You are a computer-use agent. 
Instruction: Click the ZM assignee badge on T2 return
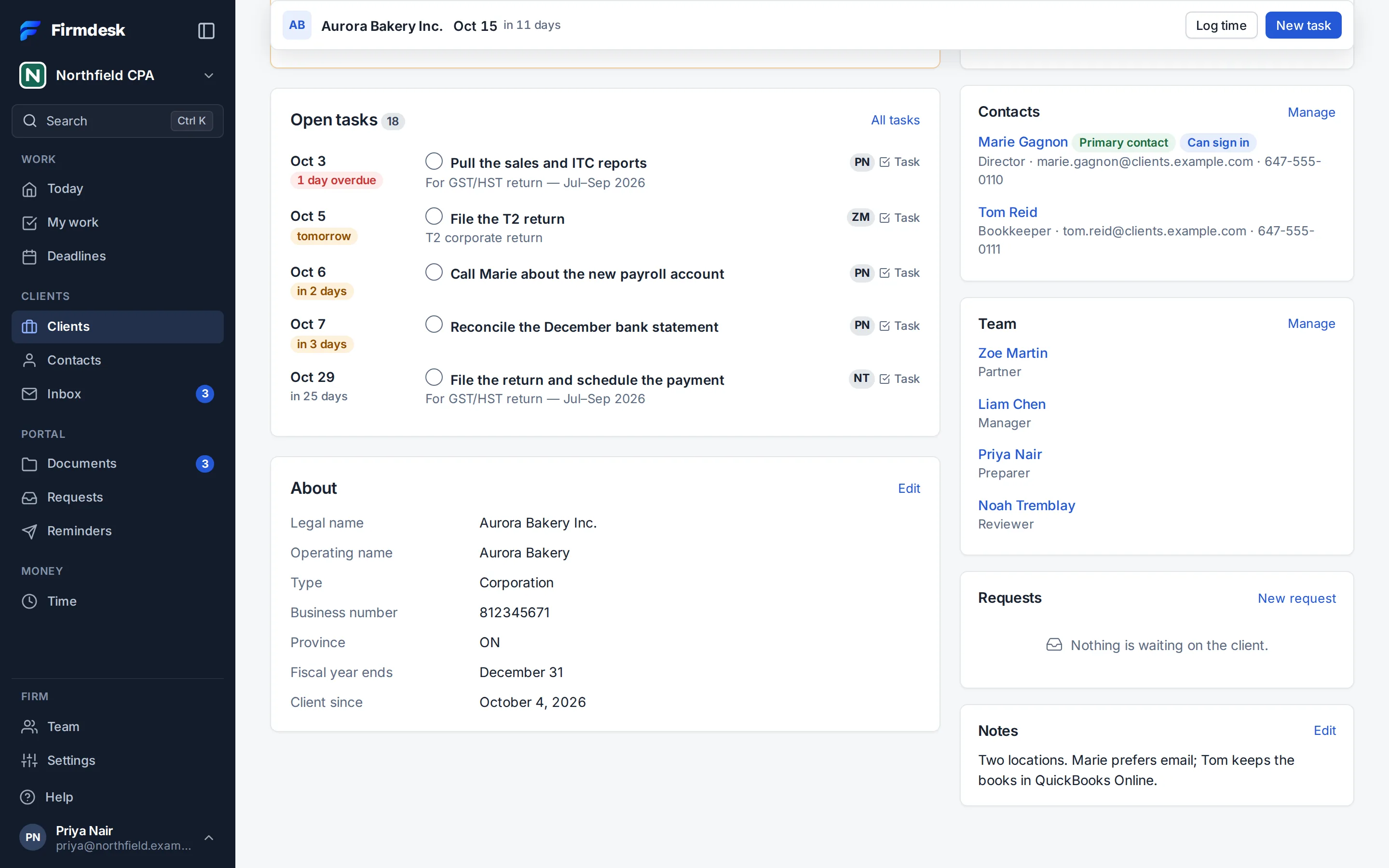pos(860,217)
